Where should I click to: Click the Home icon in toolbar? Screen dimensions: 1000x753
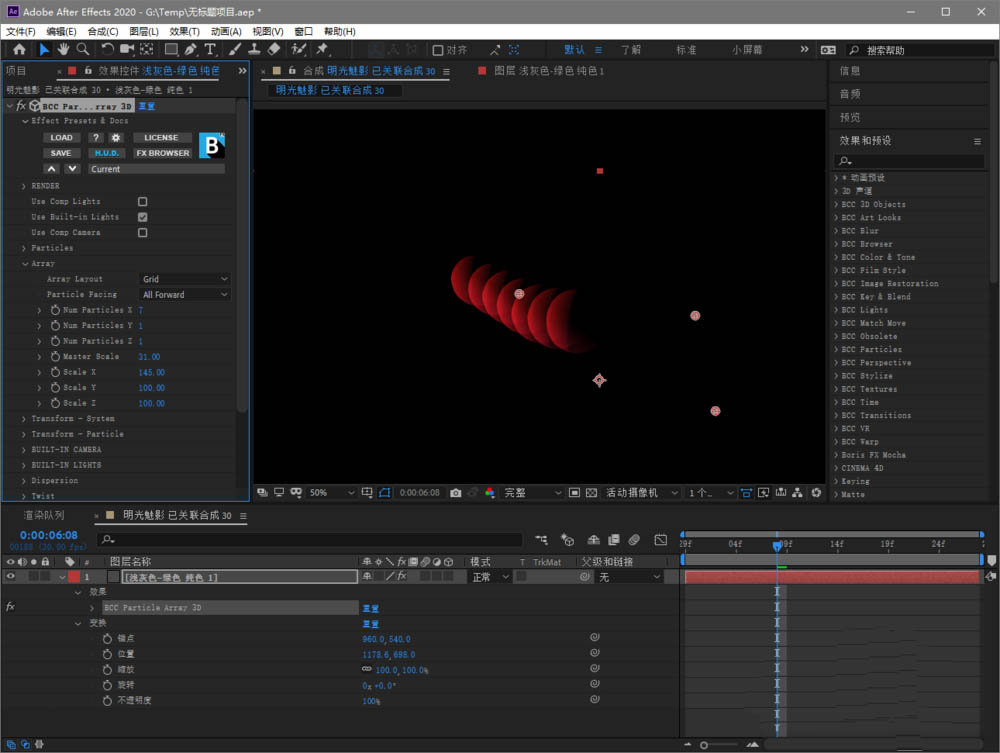[19, 49]
